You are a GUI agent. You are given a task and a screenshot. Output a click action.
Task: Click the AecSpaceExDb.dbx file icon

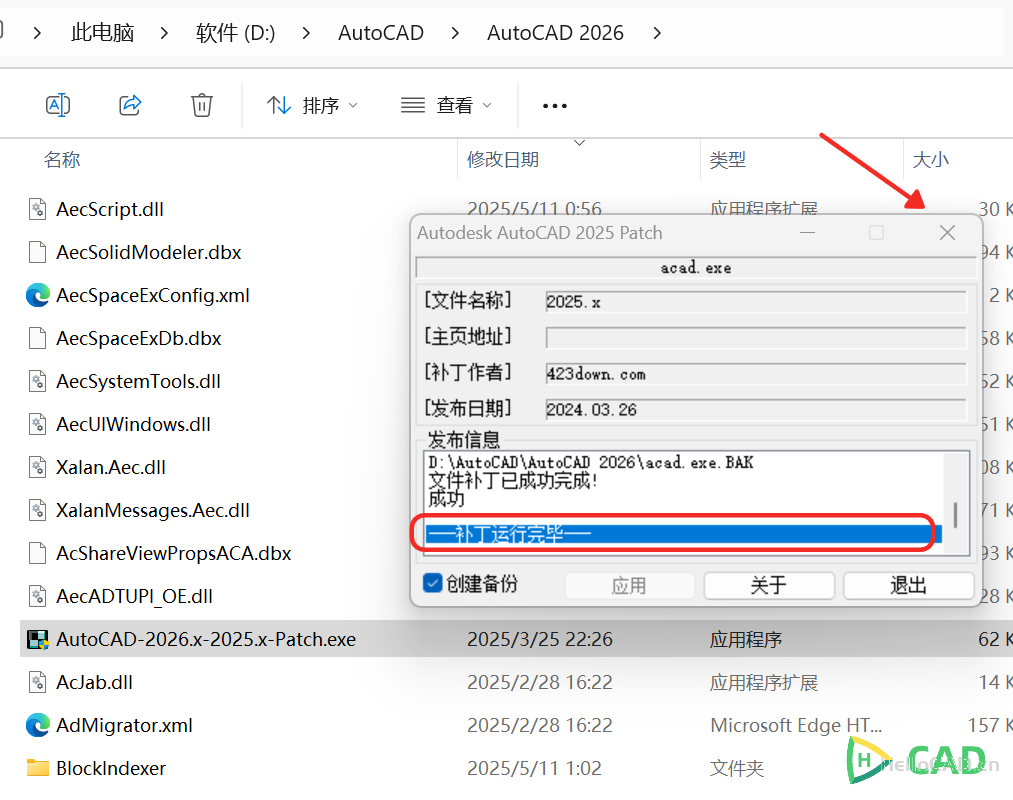coord(37,338)
